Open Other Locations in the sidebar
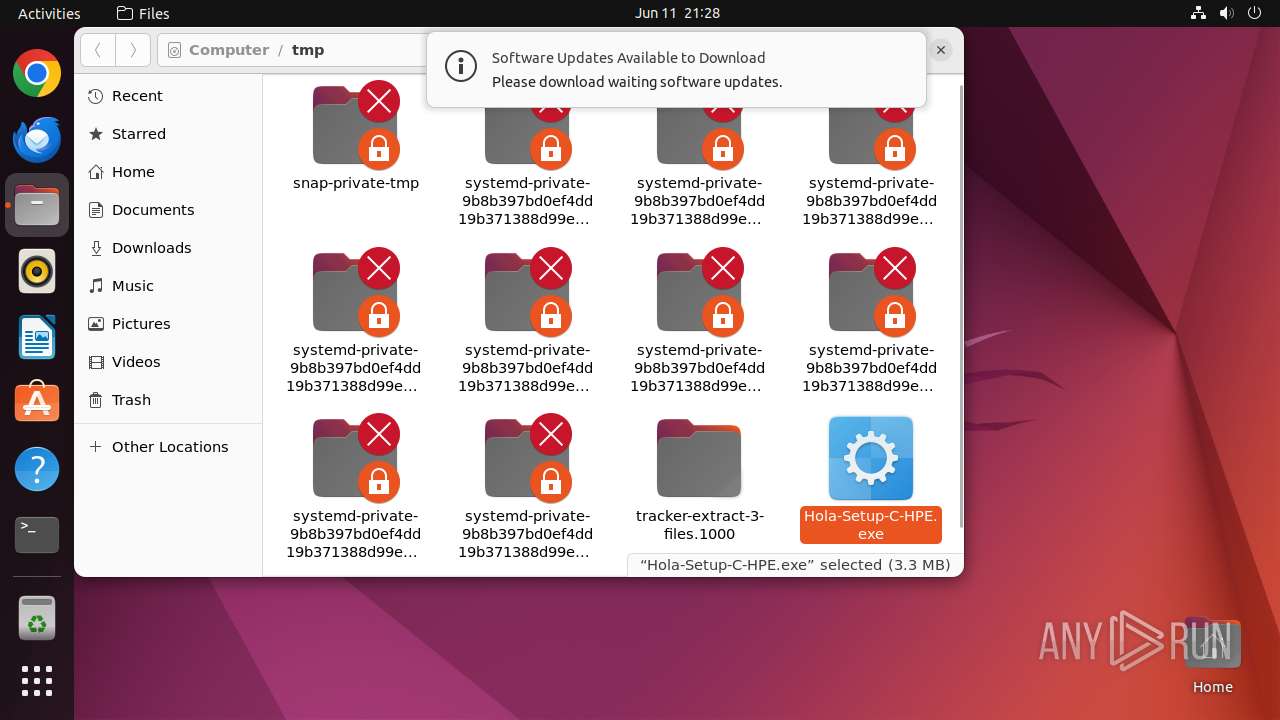The width and height of the screenshot is (1280, 720). pyautogui.click(x=168, y=447)
